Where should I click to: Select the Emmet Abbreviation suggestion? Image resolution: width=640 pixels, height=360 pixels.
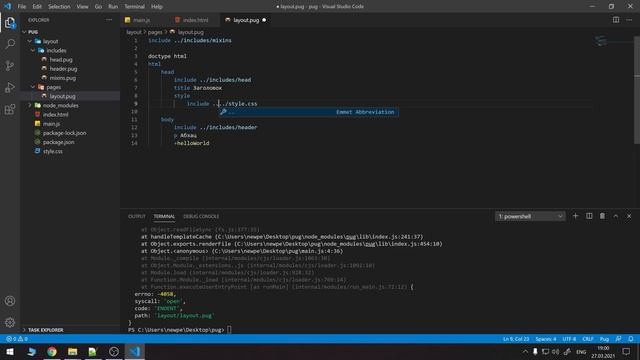(309, 112)
